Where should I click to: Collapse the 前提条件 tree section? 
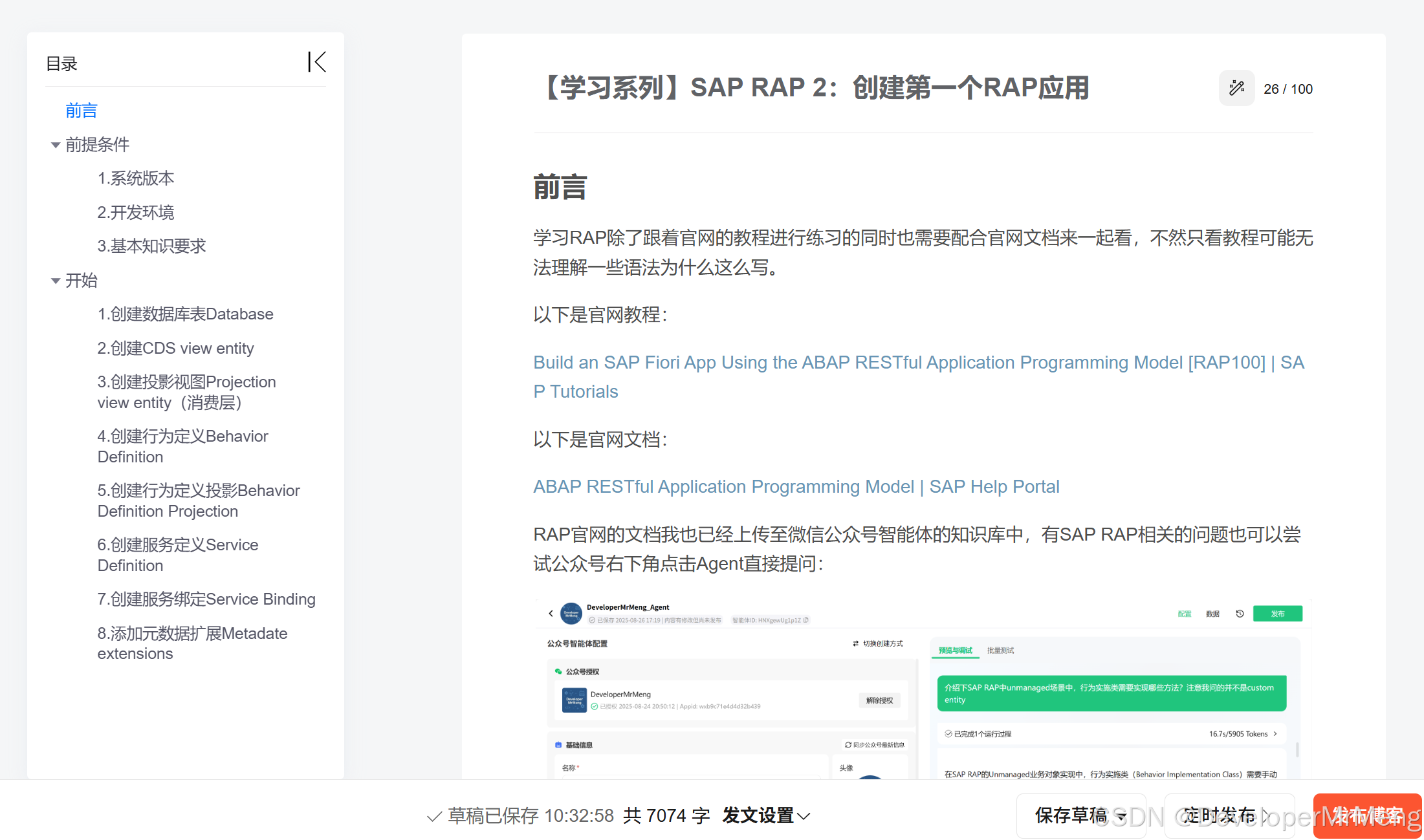(56, 145)
